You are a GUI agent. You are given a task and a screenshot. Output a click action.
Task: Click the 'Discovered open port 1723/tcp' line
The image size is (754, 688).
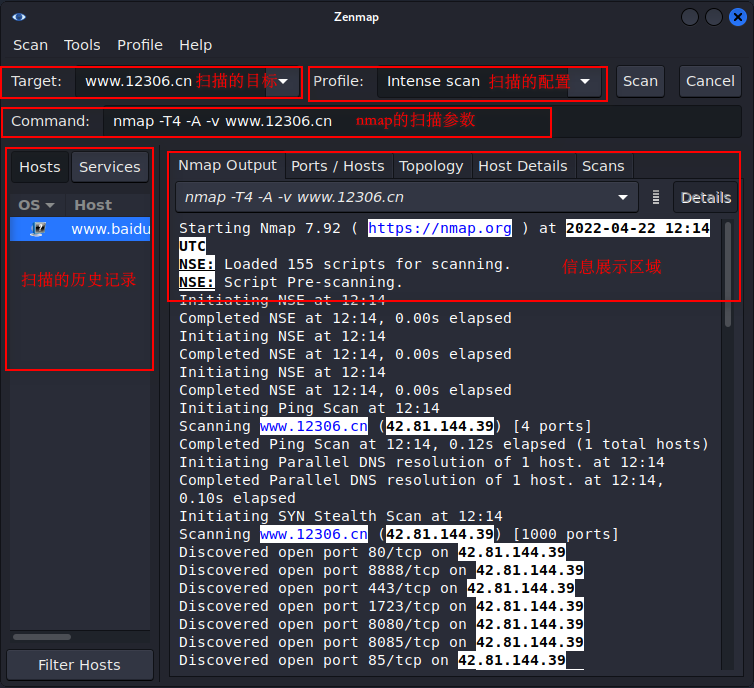(381, 606)
